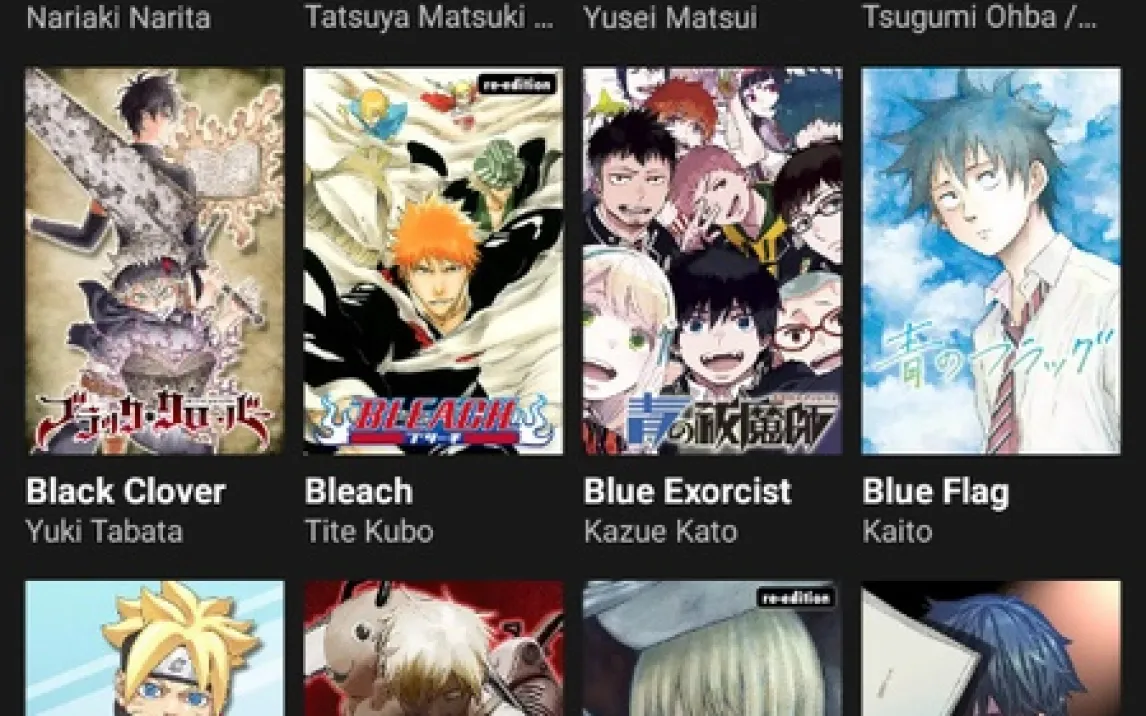The height and width of the screenshot is (716, 1146).
Task: Open the Bleach manga cover
Action: [433, 261]
